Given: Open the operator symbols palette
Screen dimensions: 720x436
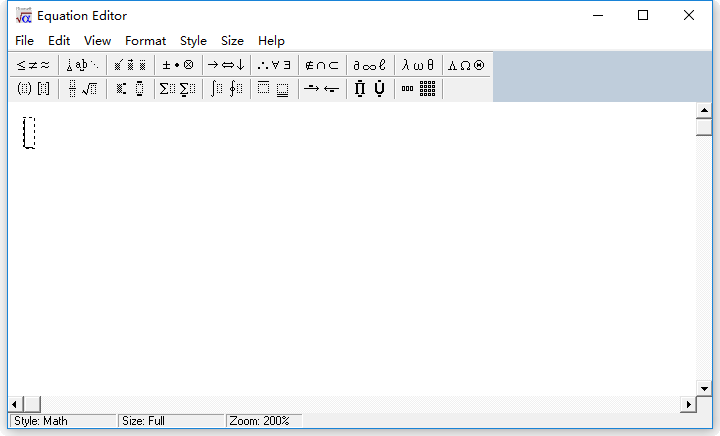Looking at the screenshot, I should (x=178, y=65).
